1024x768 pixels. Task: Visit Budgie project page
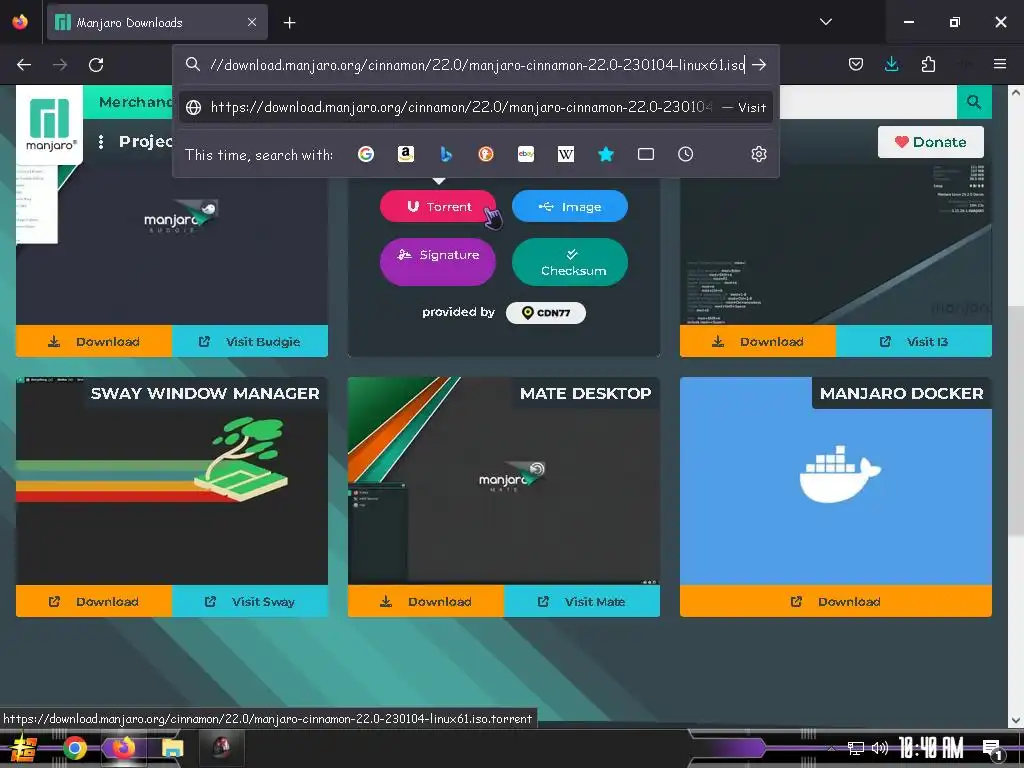coord(250,342)
